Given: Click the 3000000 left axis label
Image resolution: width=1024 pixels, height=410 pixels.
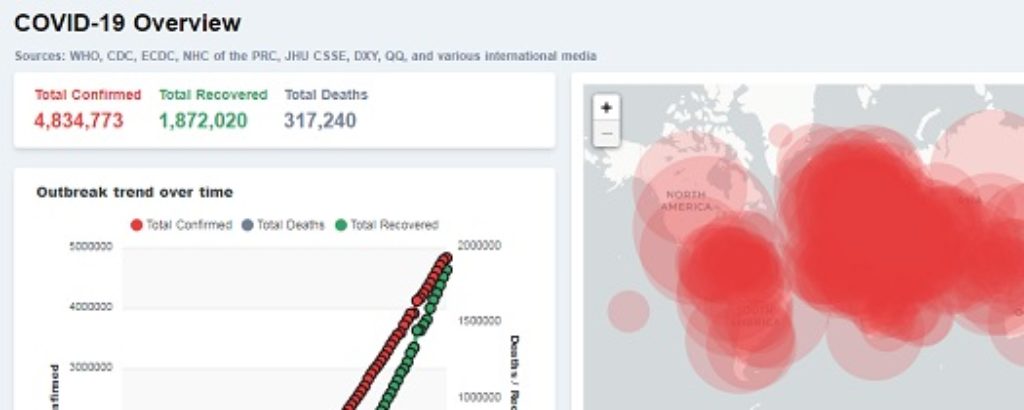Looking at the screenshot, I should click(91, 368).
